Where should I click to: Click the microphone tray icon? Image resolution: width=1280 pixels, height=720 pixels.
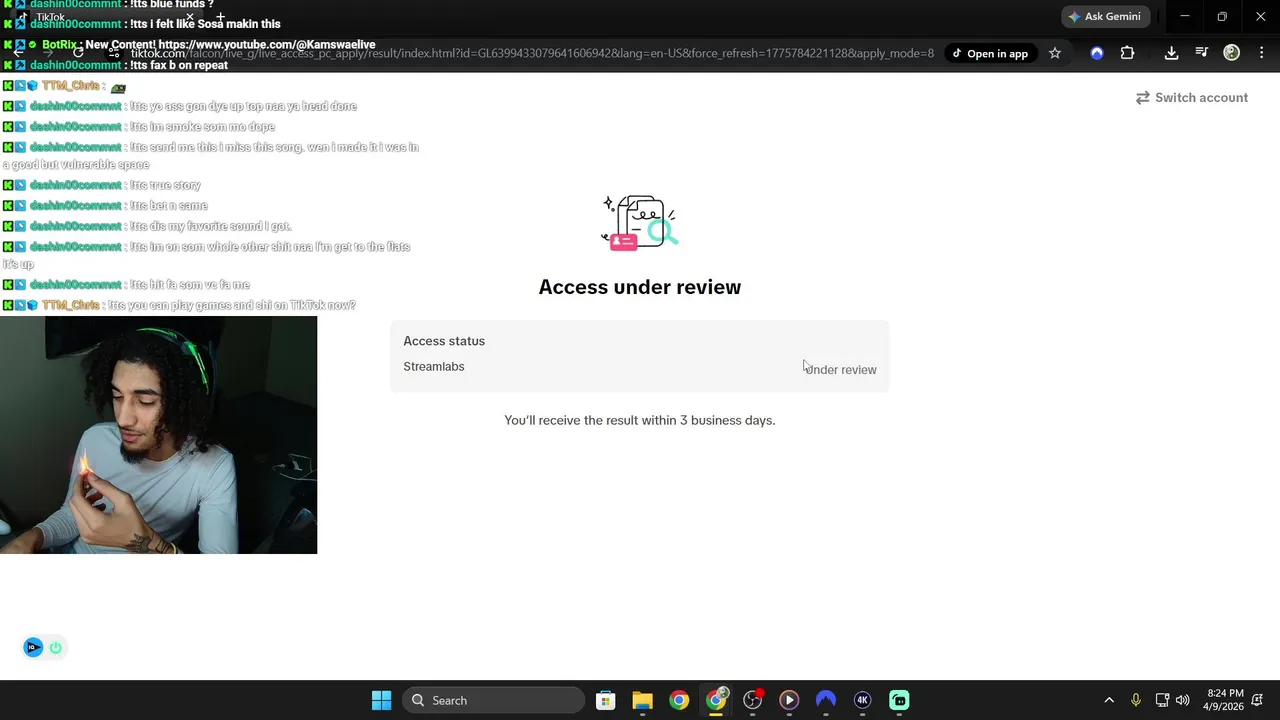pyautogui.click(x=1135, y=700)
